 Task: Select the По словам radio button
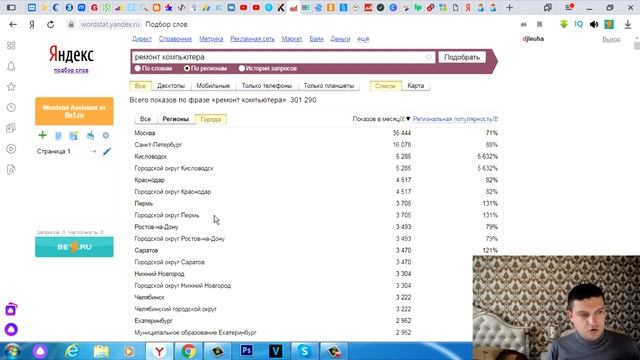pyautogui.click(x=138, y=68)
